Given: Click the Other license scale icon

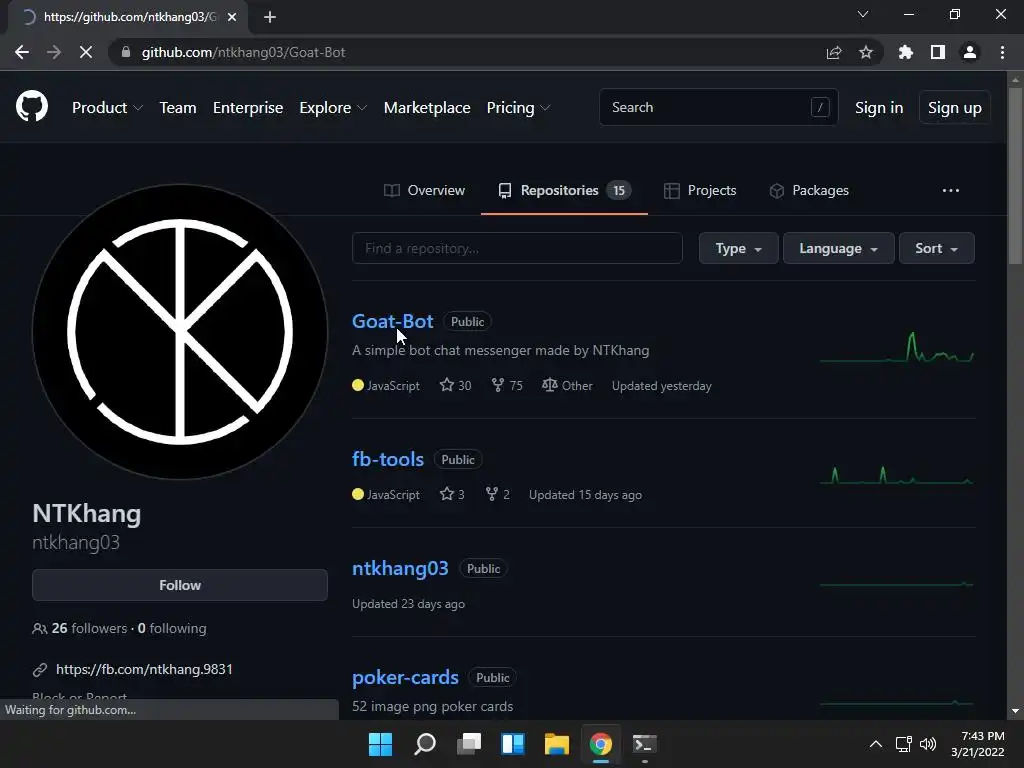Looking at the screenshot, I should point(549,385).
